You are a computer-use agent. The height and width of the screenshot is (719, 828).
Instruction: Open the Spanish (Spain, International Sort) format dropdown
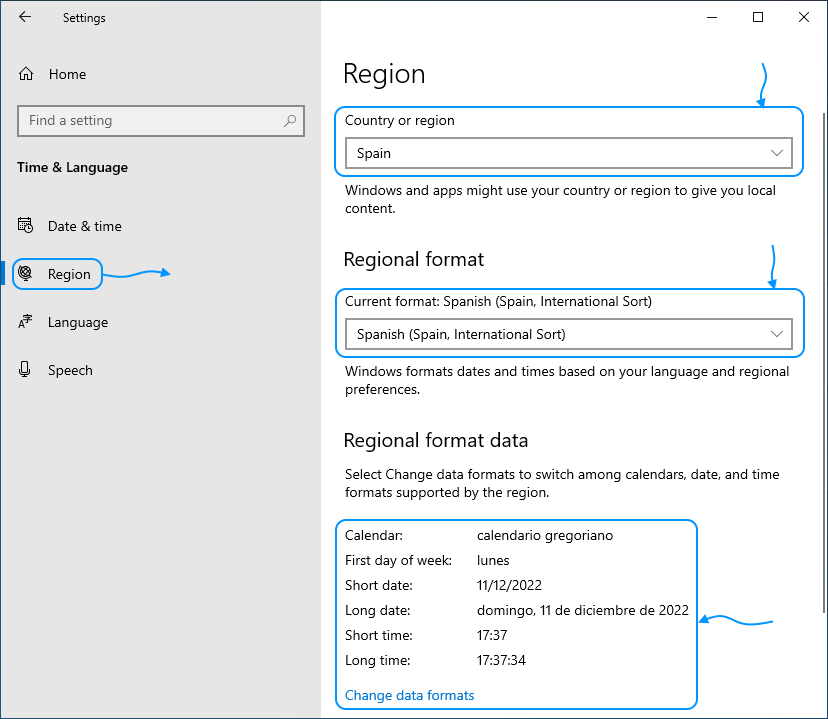point(569,334)
